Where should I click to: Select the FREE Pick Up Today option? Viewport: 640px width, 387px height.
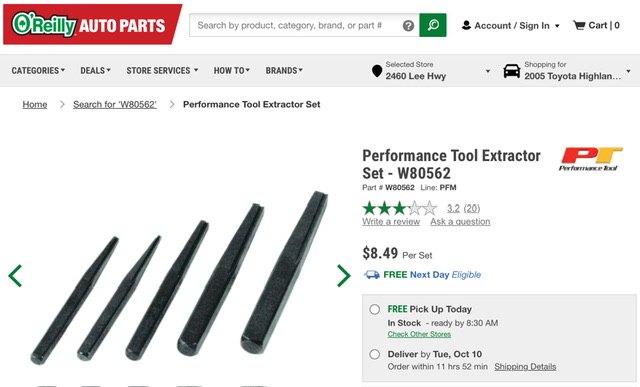click(375, 309)
